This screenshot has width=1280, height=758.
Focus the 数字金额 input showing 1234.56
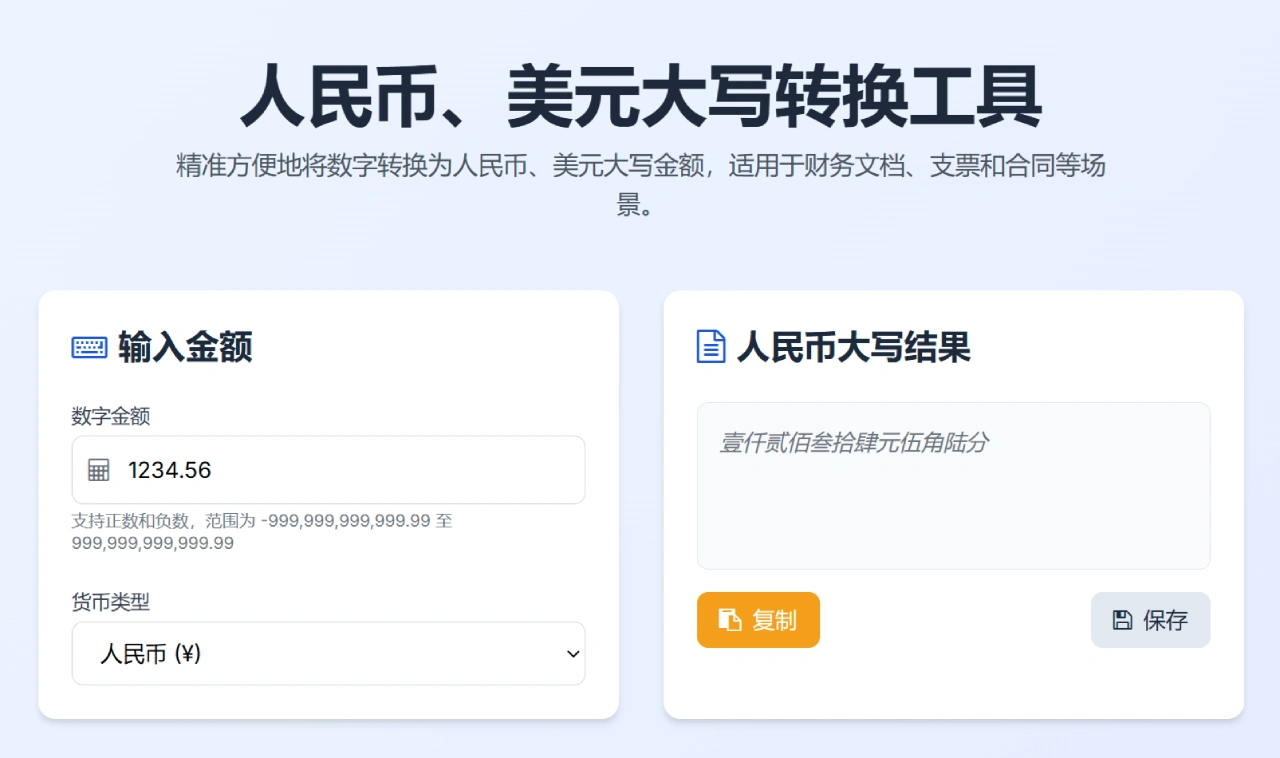pos(350,470)
